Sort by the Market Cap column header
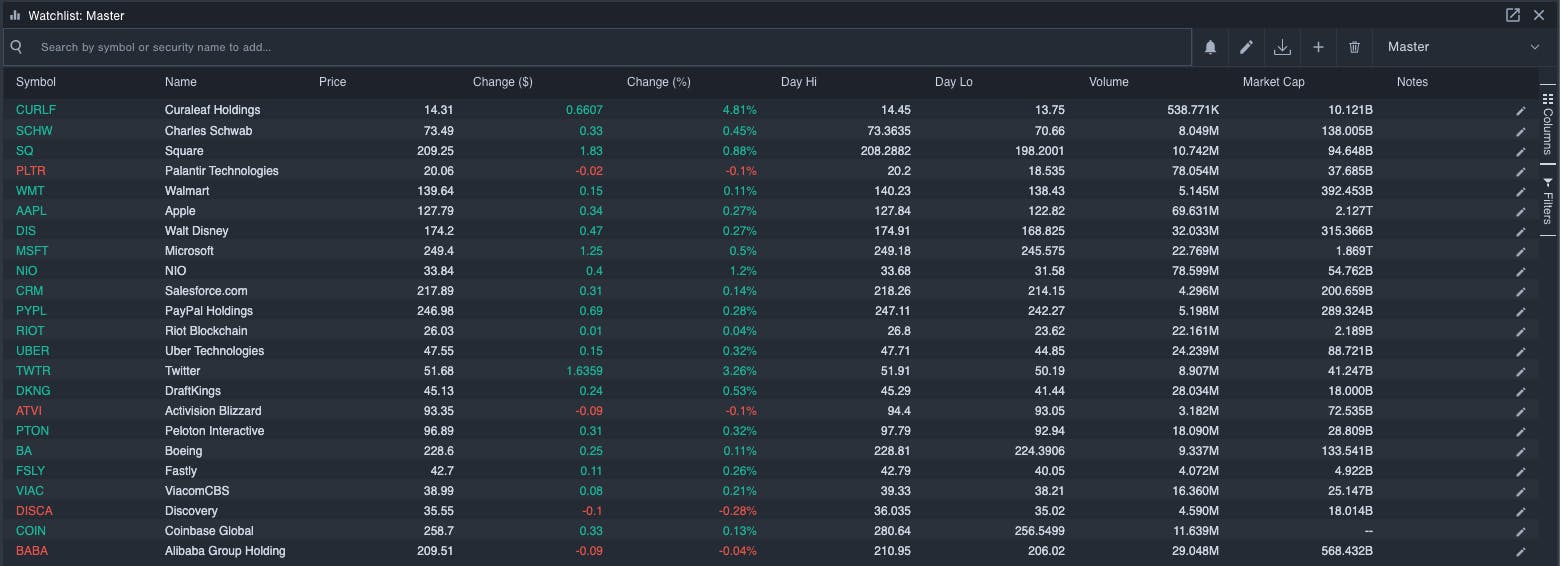The height and width of the screenshot is (566, 1560). [x=1274, y=82]
